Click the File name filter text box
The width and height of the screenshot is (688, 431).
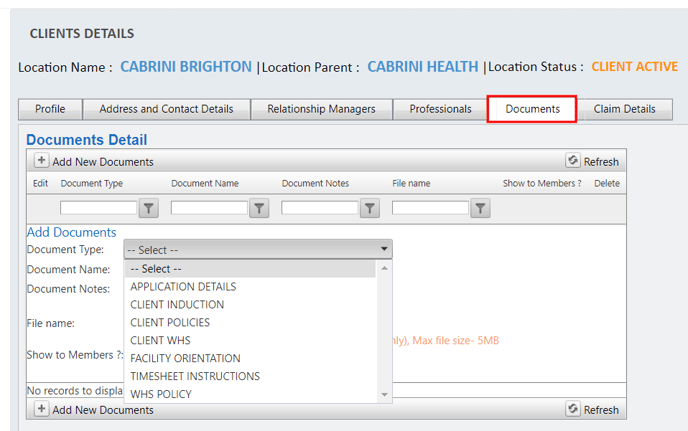click(430, 208)
